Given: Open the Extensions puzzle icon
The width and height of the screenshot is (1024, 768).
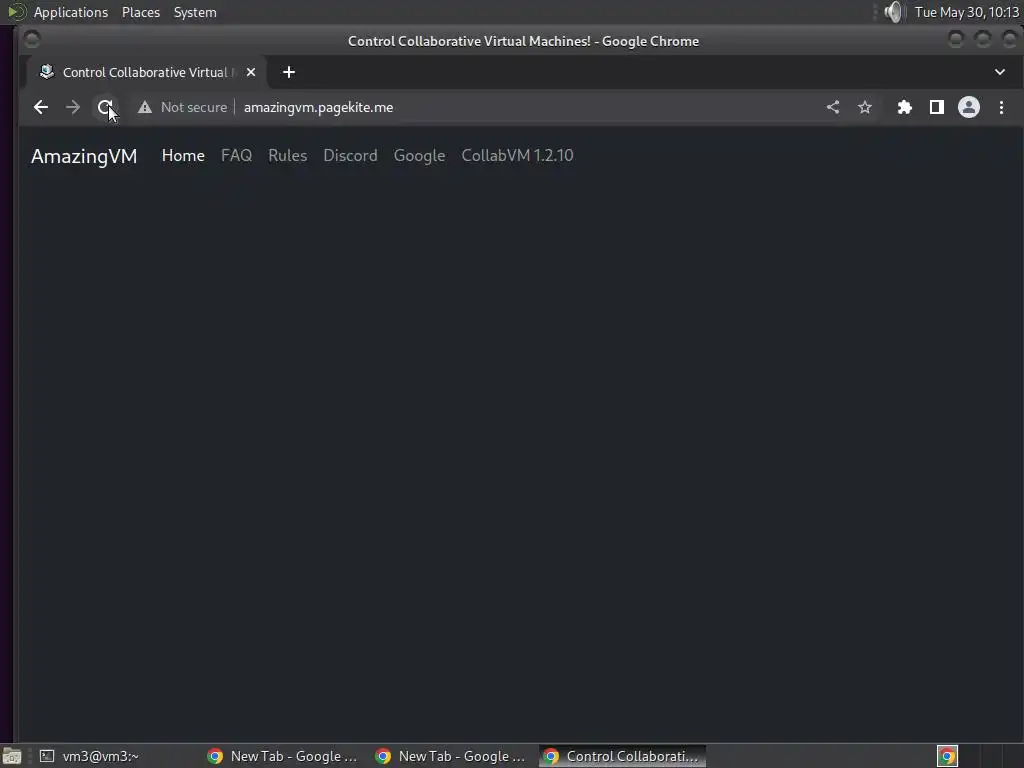Looking at the screenshot, I should 904,107.
